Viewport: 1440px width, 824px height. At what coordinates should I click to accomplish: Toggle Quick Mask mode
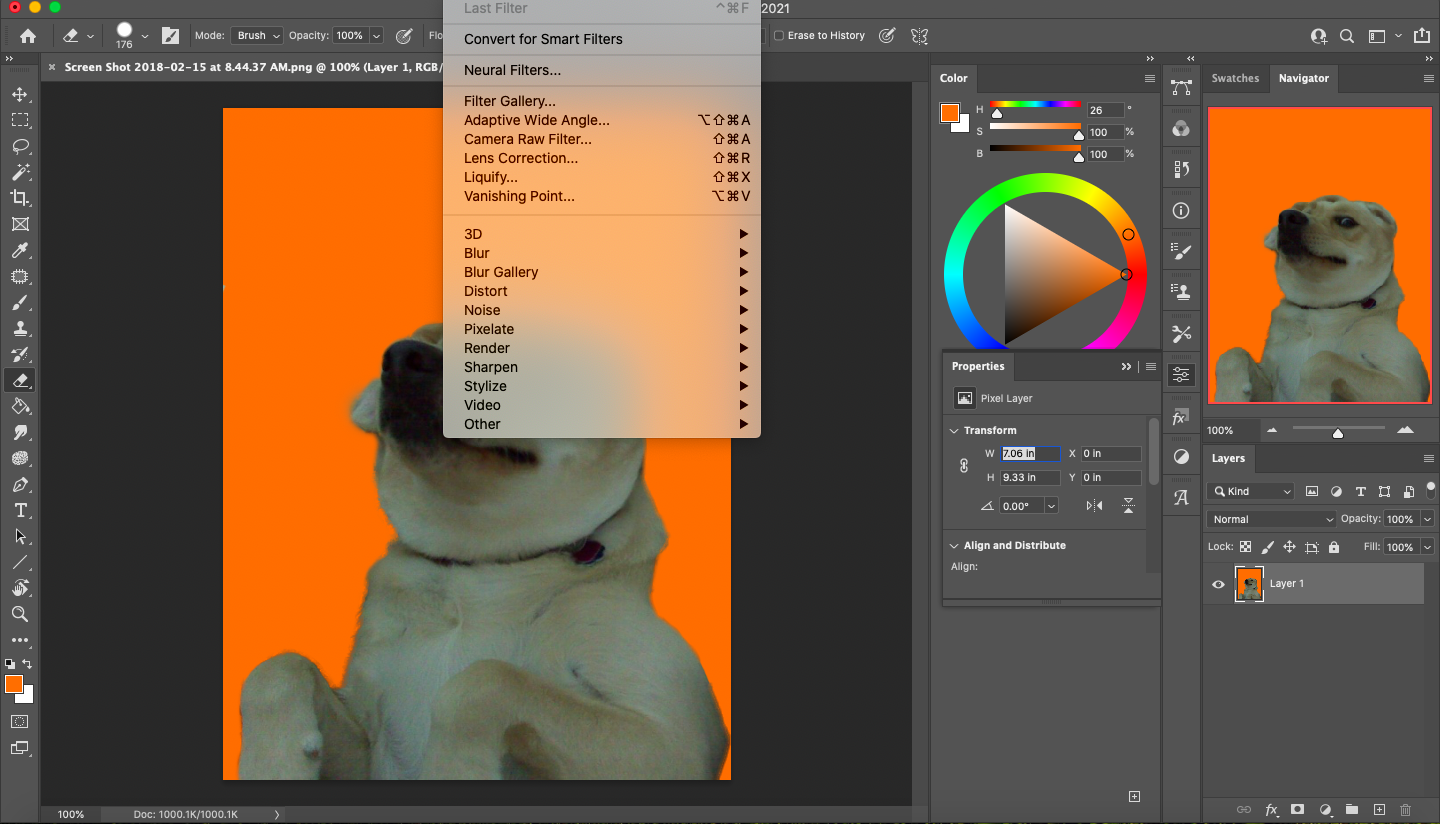20,721
